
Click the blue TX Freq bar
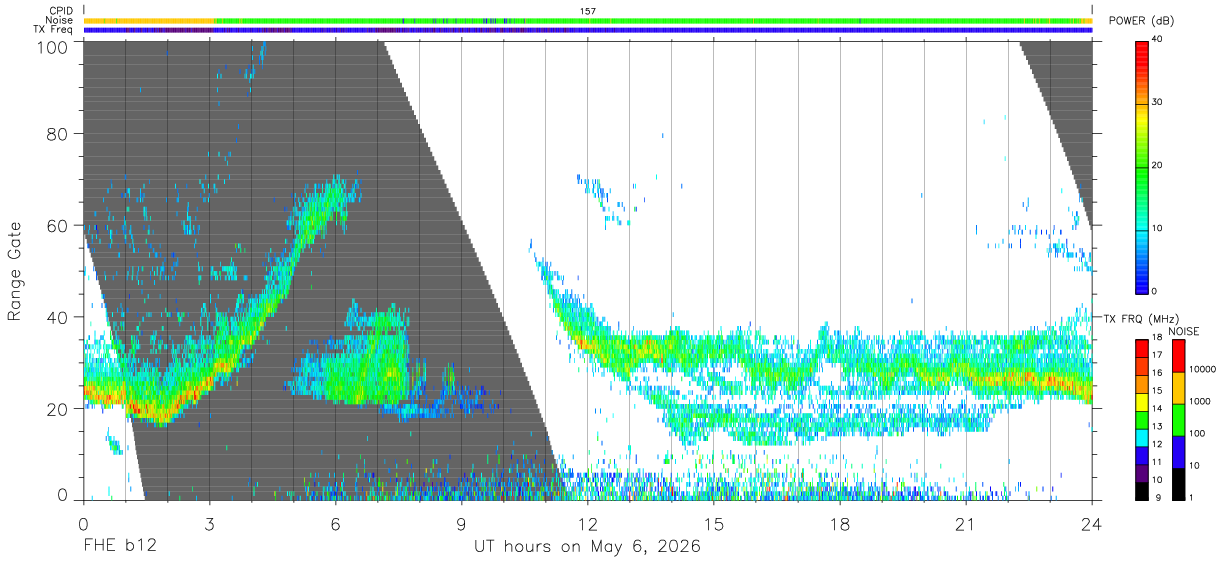(x=587, y=30)
